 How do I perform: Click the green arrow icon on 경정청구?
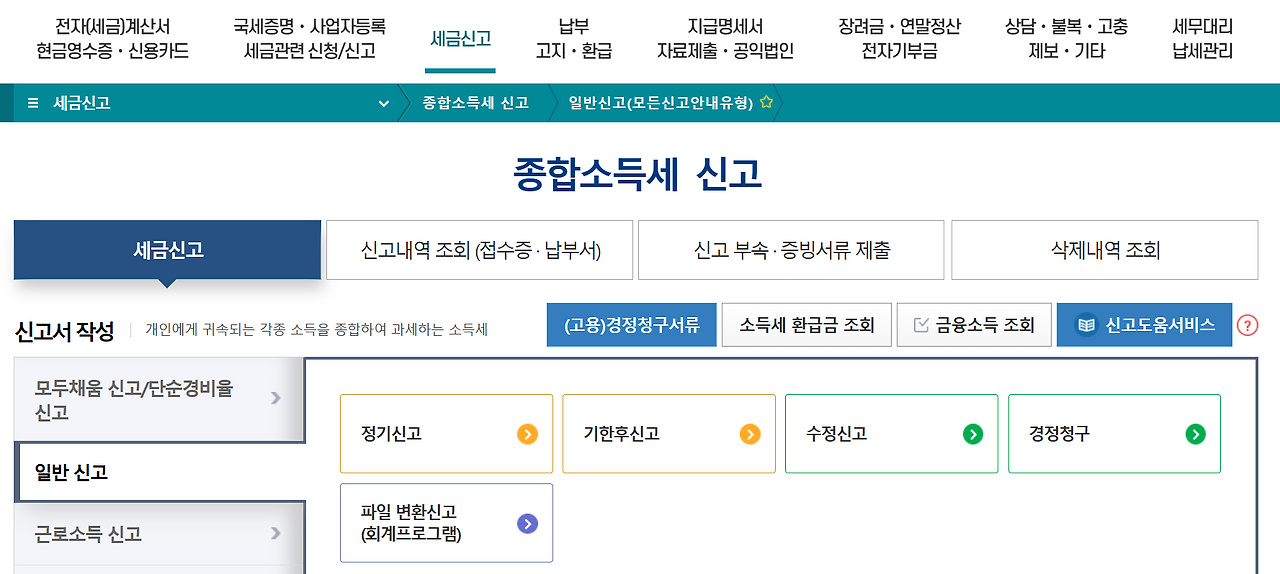pyautogui.click(x=1195, y=434)
